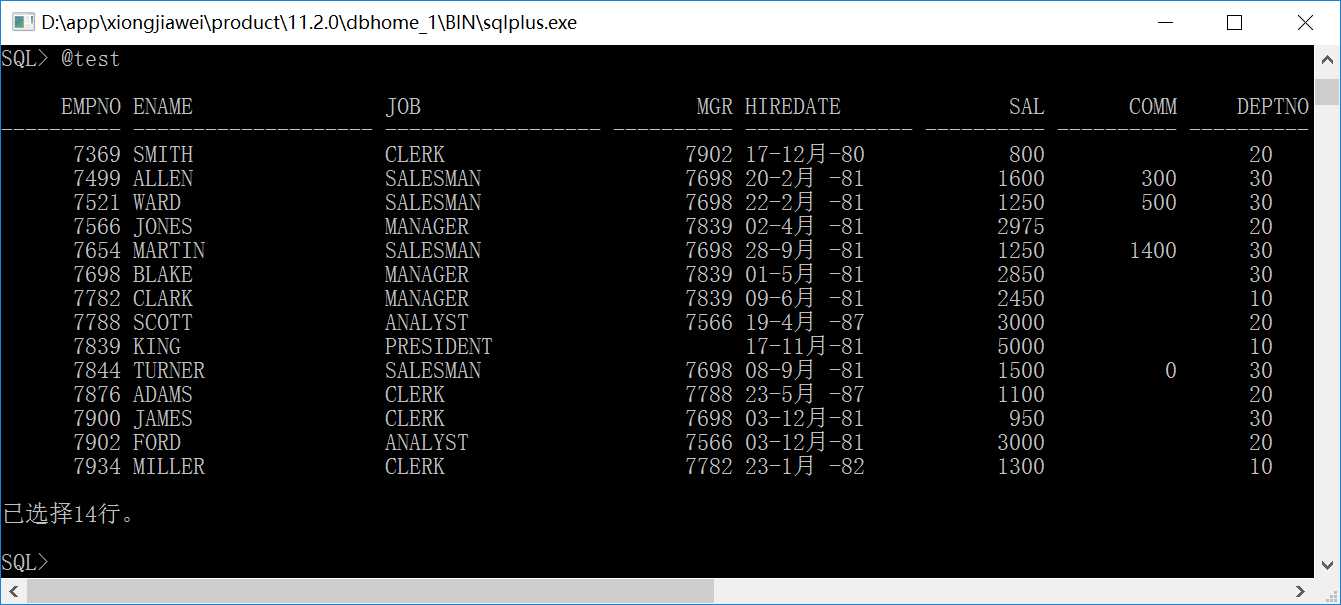Click the ENAME column header
Viewport: 1341px width, 605px height.
163,107
